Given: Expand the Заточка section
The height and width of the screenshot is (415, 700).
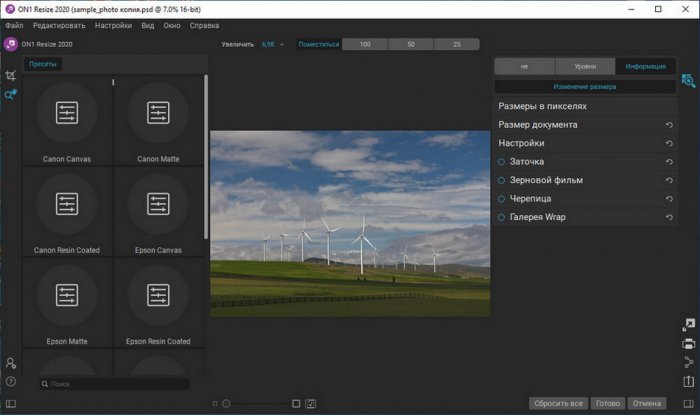Looking at the screenshot, I should pos(585,162).
